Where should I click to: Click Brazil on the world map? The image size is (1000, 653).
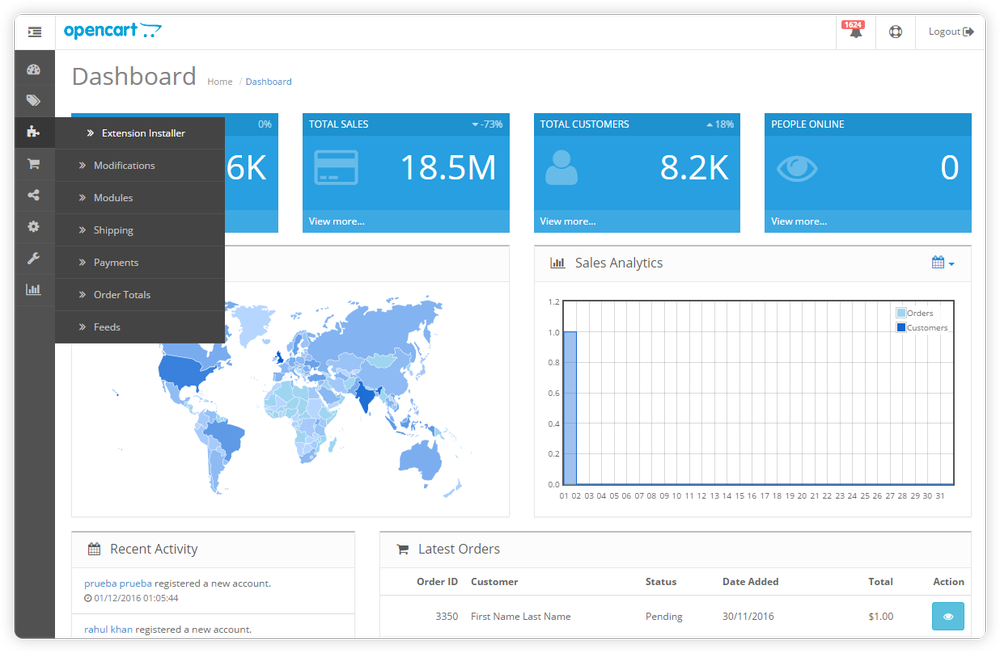tap(225, 437)
